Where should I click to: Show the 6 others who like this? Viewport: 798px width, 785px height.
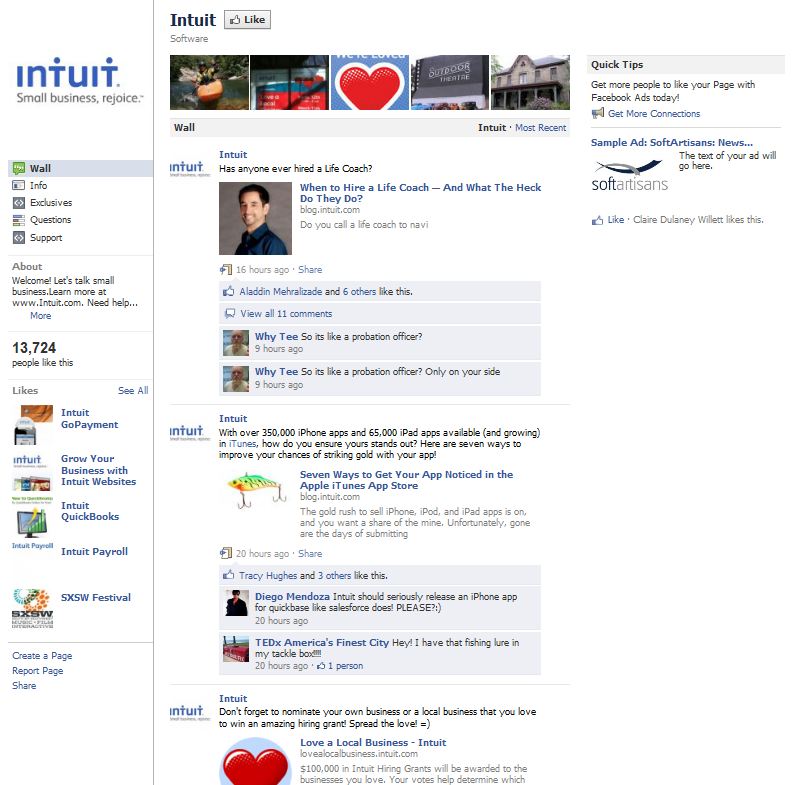click(x=359, y=292)
